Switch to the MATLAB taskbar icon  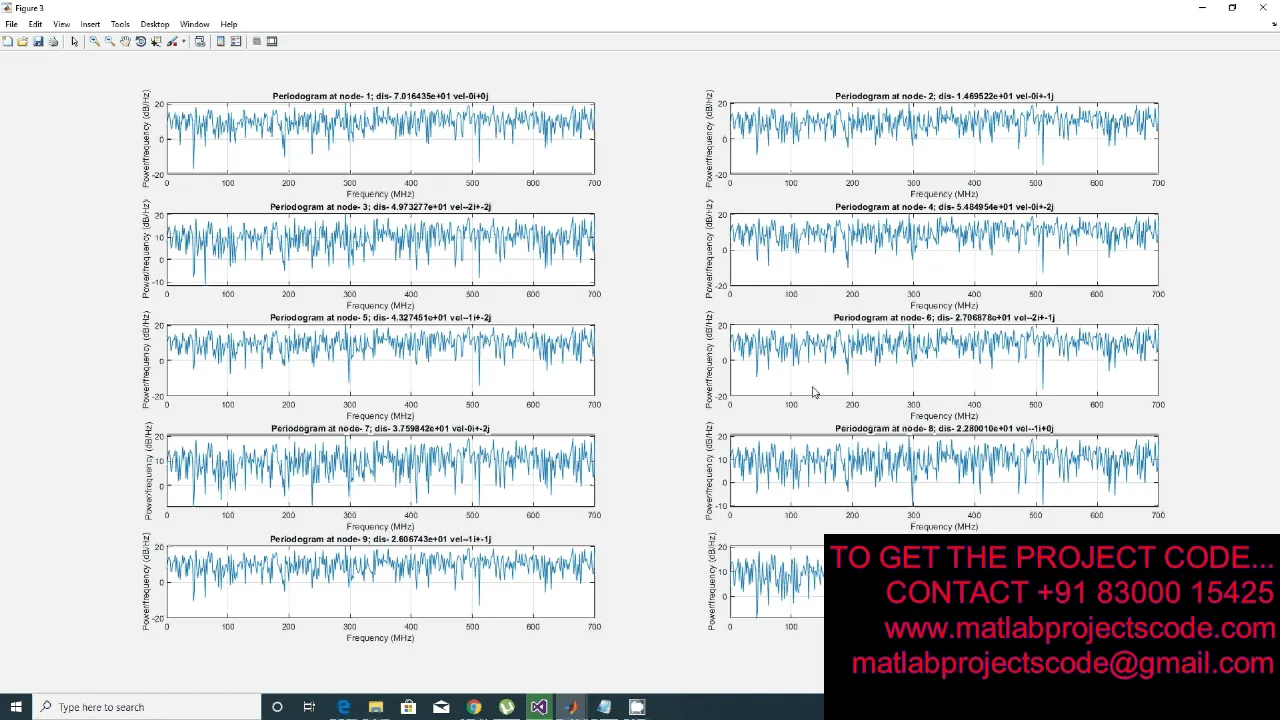(x=571, y=707)
